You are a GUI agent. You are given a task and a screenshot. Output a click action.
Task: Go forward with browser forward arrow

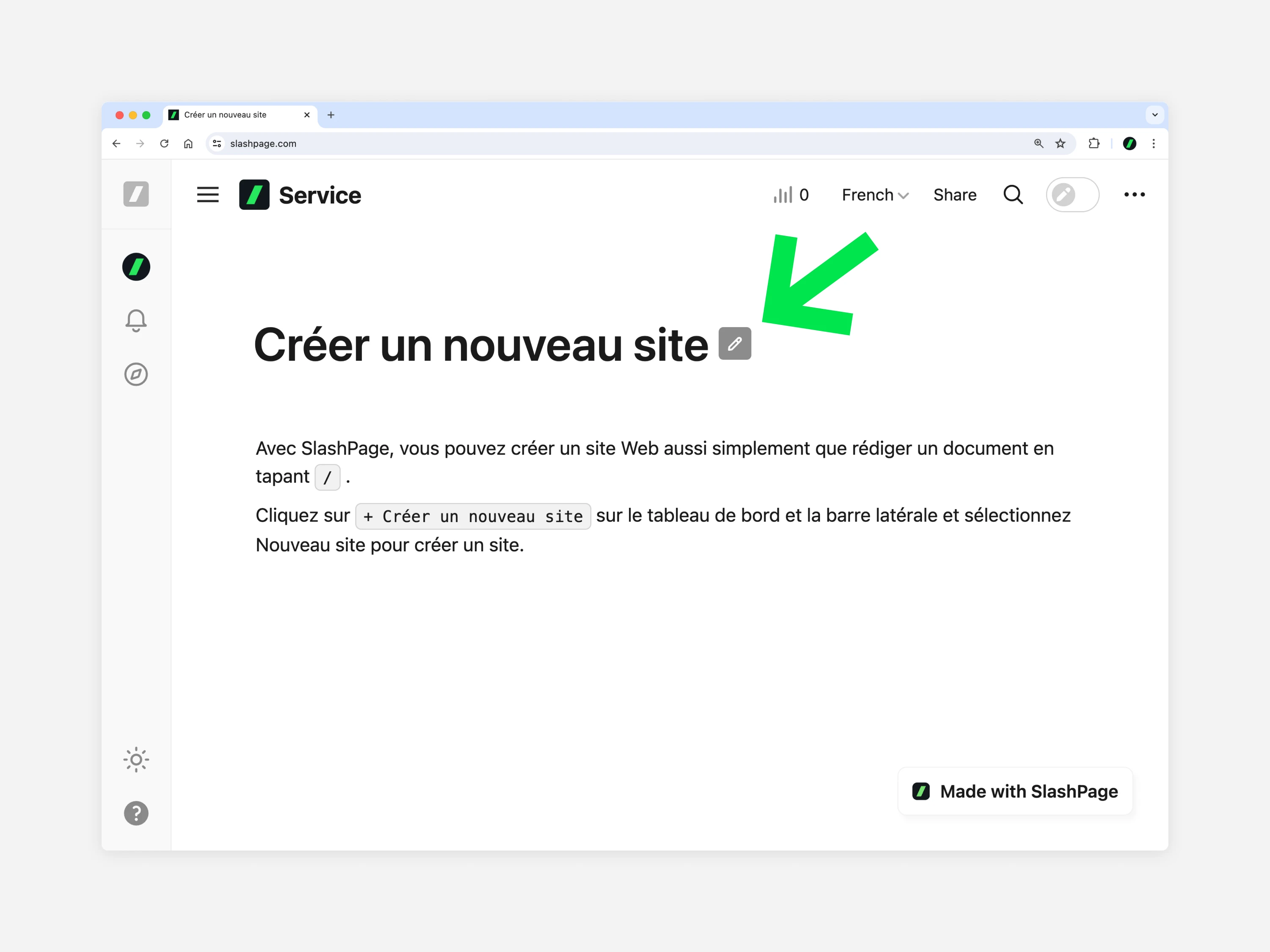(140, 143)
